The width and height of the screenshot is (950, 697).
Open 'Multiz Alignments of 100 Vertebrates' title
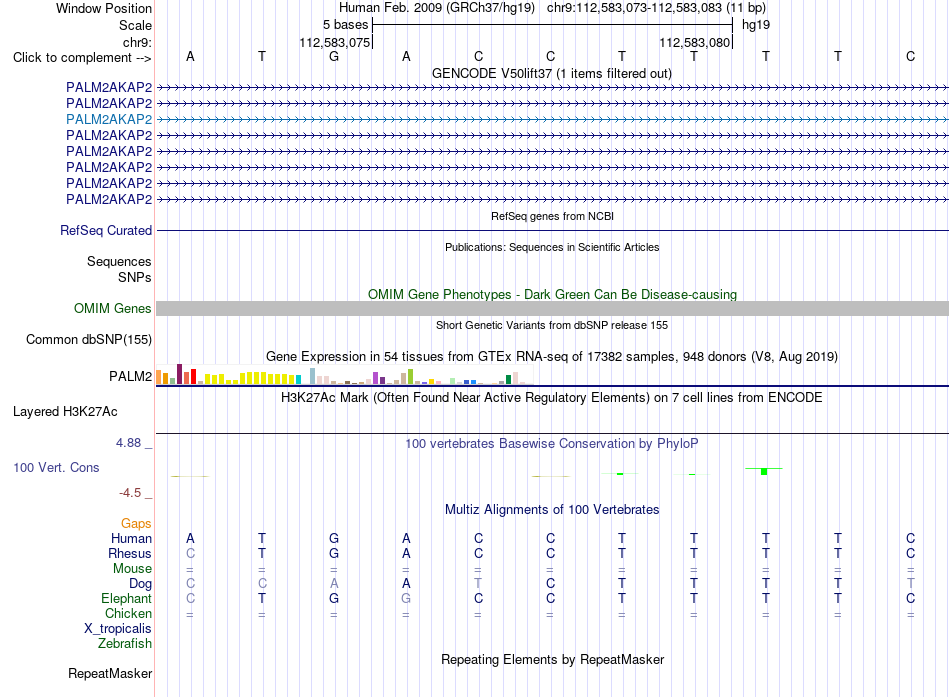pos(552,510)
